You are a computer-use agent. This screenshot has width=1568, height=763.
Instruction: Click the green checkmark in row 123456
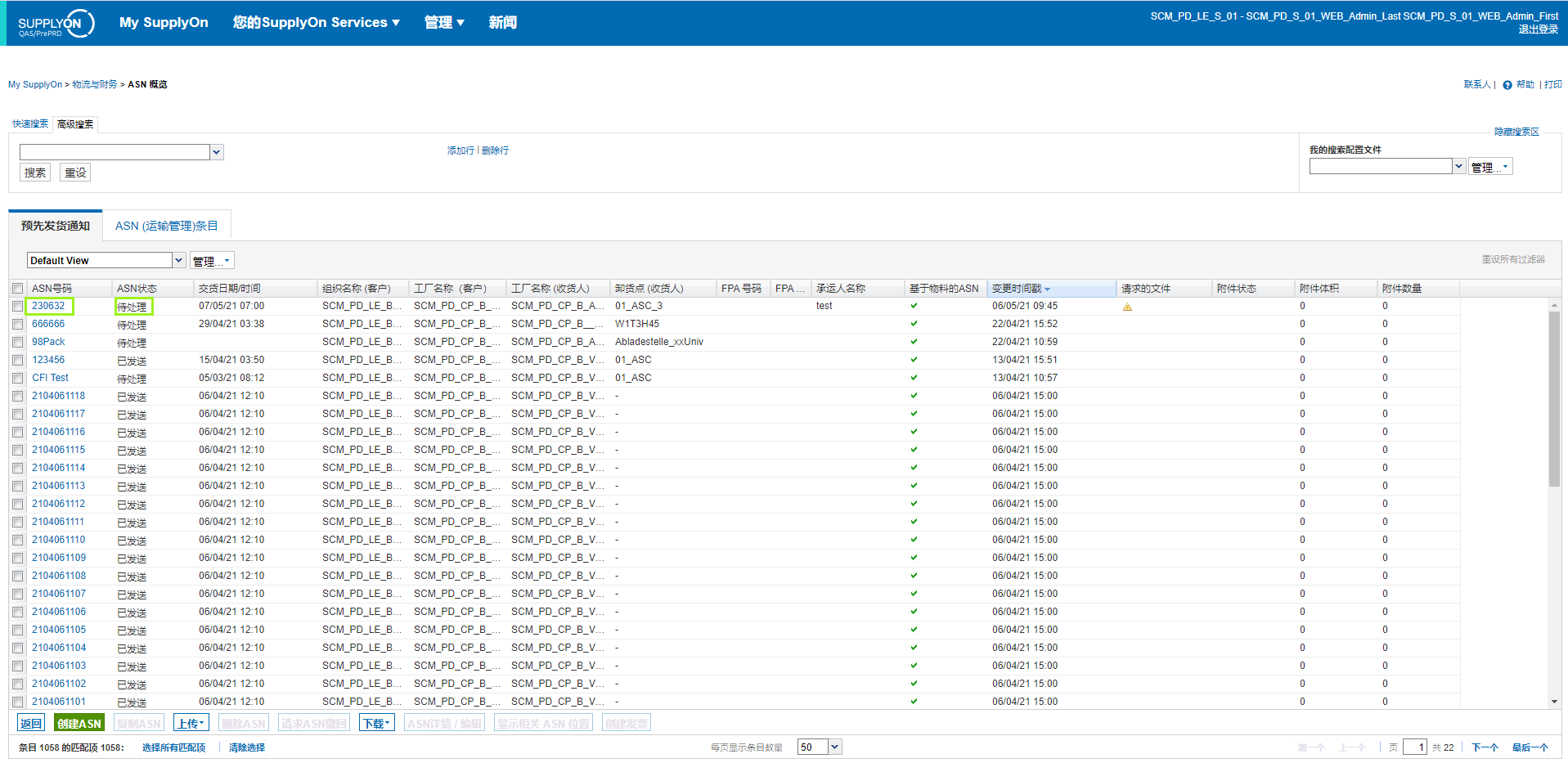click(x=914, y=360)
